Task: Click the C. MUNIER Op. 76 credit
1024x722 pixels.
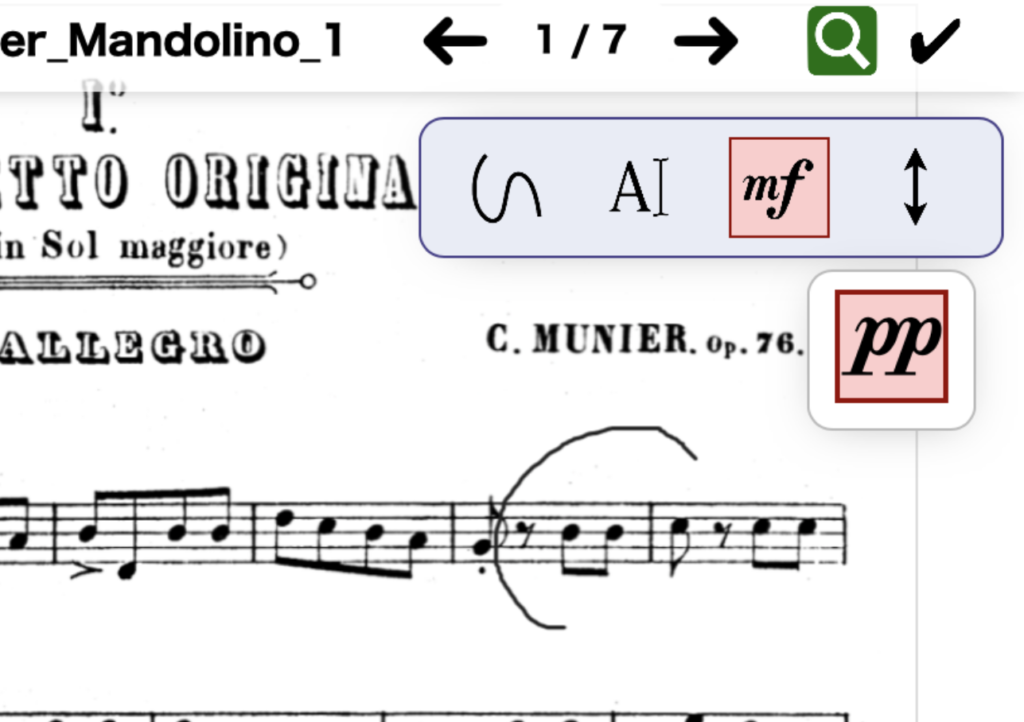Action: tap(645, 340)
